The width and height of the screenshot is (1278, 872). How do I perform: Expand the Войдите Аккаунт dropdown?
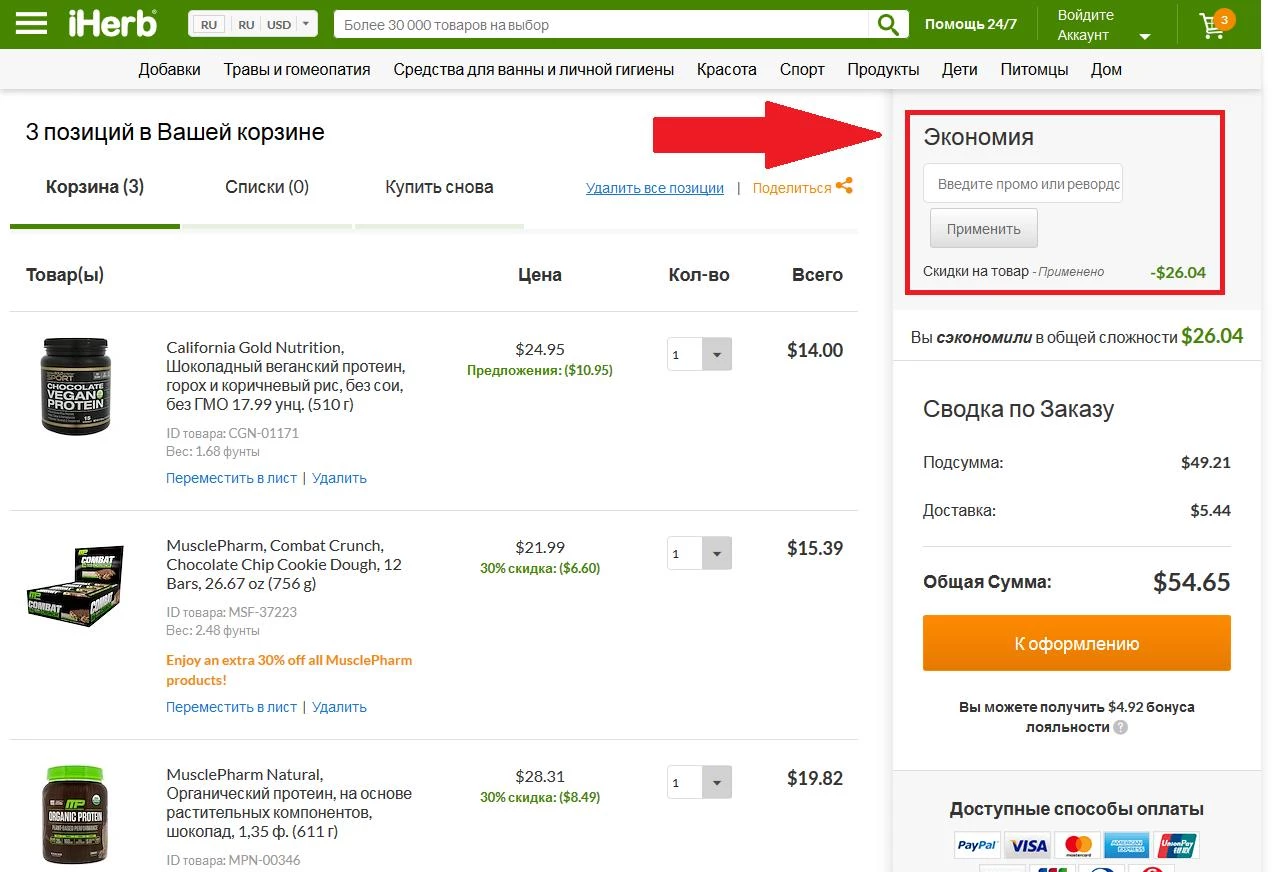[x=1104, y=25]
